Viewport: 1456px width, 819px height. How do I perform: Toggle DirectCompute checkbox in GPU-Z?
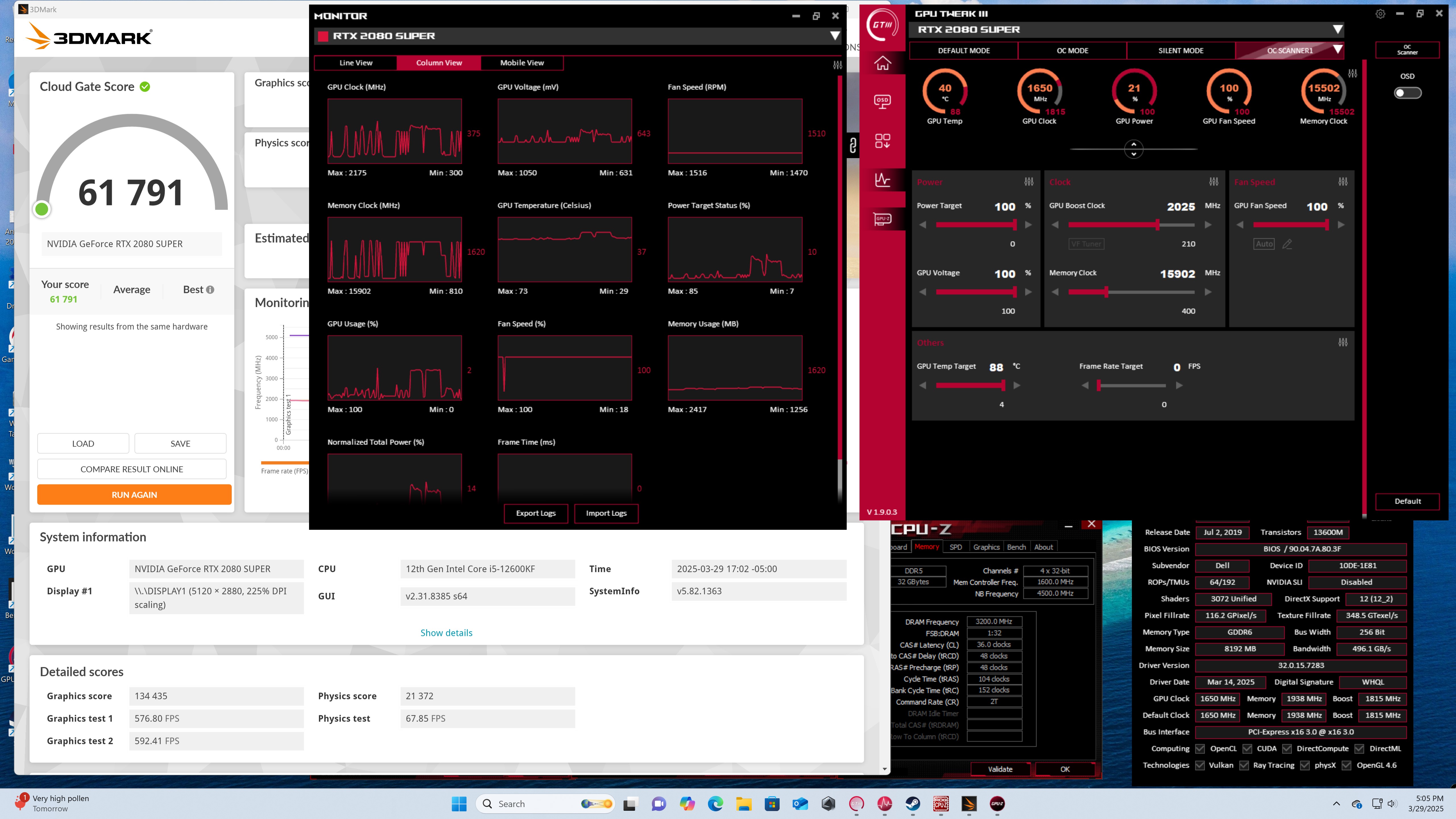coord(1287,749)
